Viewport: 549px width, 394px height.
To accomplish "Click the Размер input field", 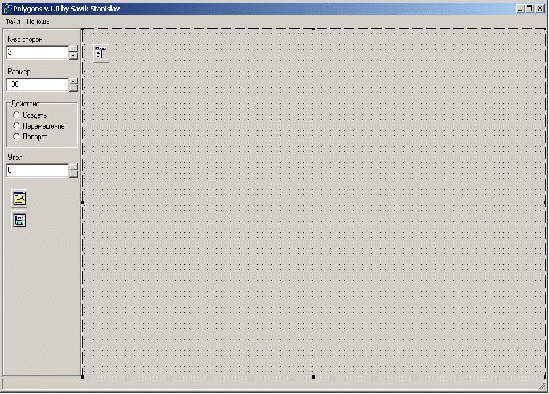I will [37, 84].
